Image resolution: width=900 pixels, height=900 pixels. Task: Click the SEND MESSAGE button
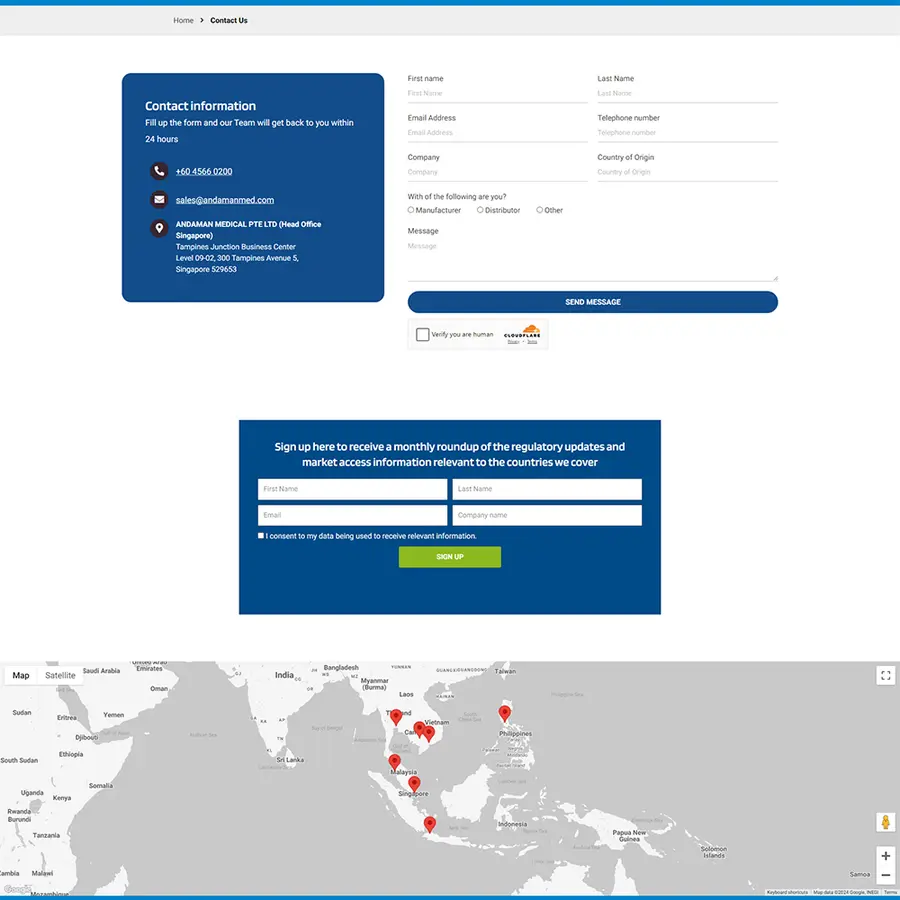pos(592,301)
